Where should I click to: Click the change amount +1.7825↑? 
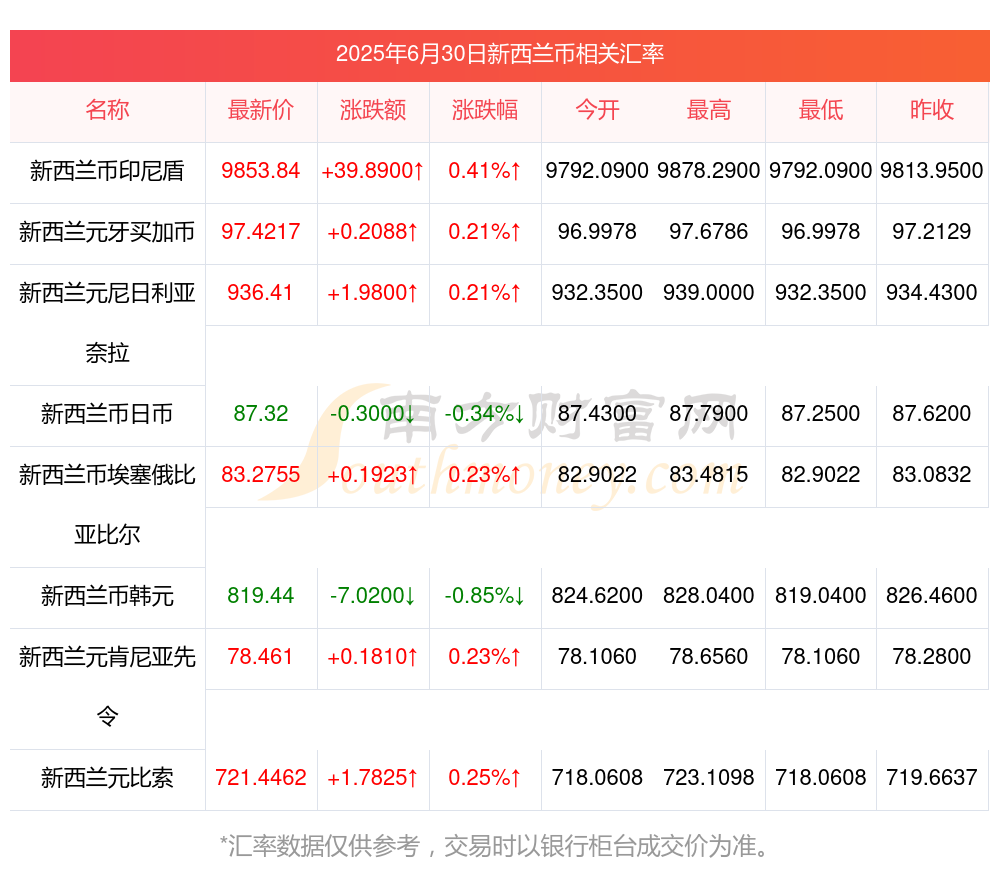373,778
